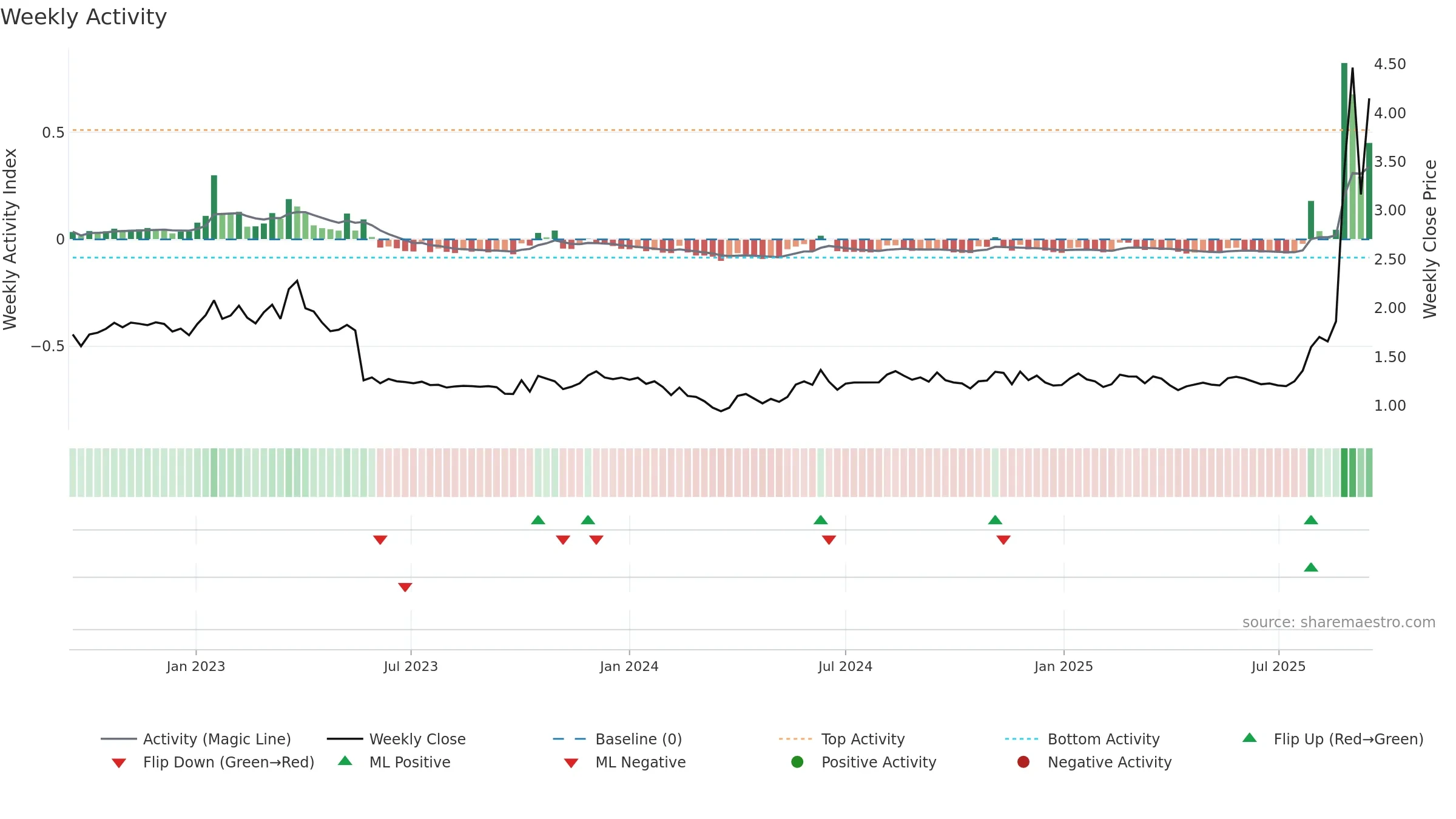Click the Jul 2024 axis label
Image resolution: width=1456 pixels, height=819 pixels.
point(845,667)
